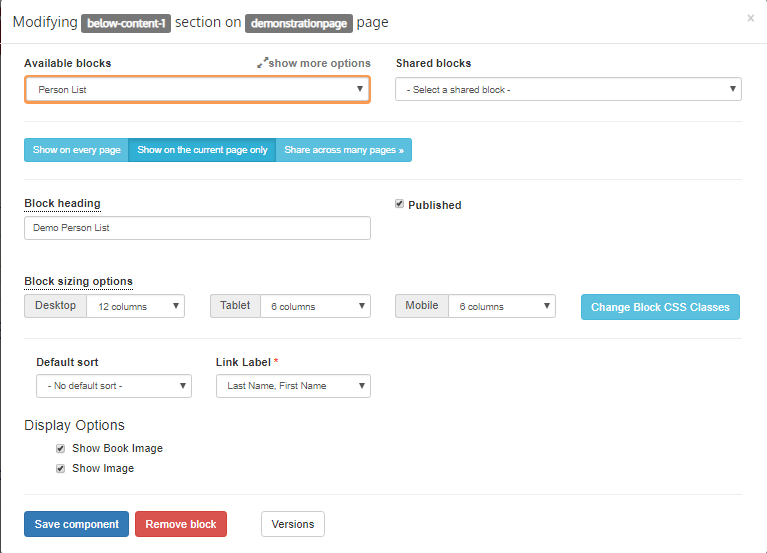
Task: Click the Save component button
Action: point(76,524)
